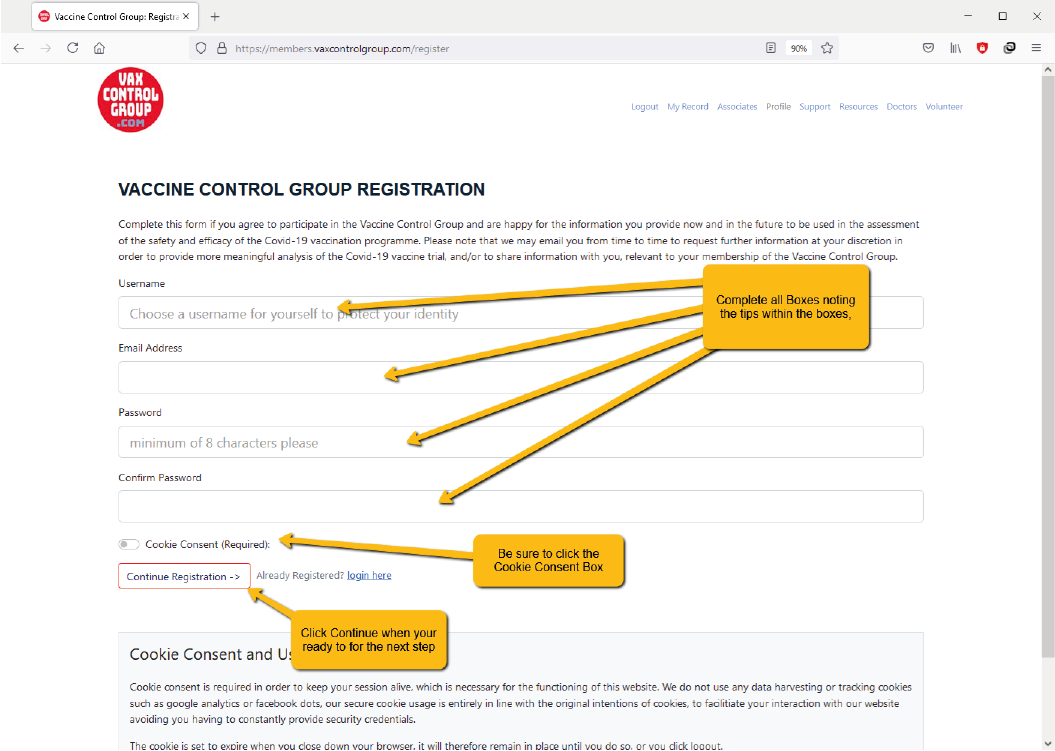The width and height of the screenshot is (1055, 751).
Task: Toggle reader view icon in address bar
Action: [x=771, y=48]
